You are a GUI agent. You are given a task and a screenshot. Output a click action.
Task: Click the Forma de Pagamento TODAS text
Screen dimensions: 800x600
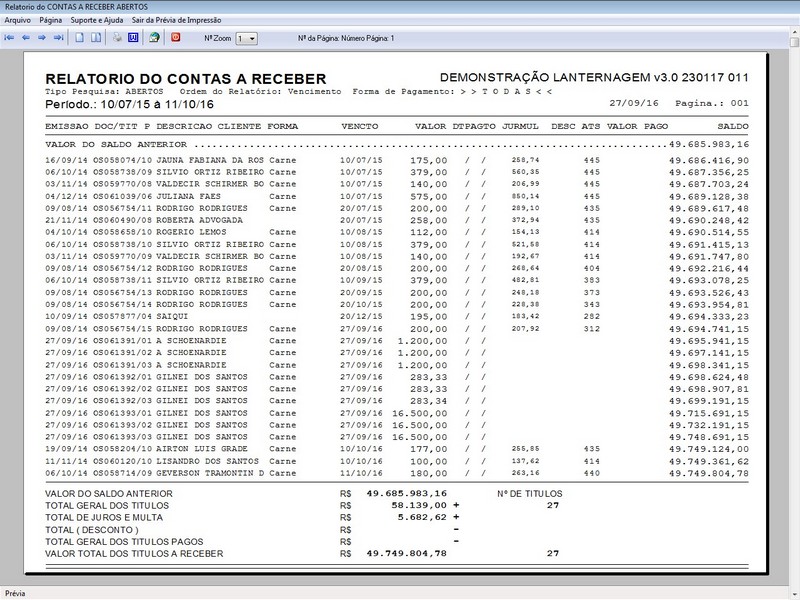click(x=452, y=92)
